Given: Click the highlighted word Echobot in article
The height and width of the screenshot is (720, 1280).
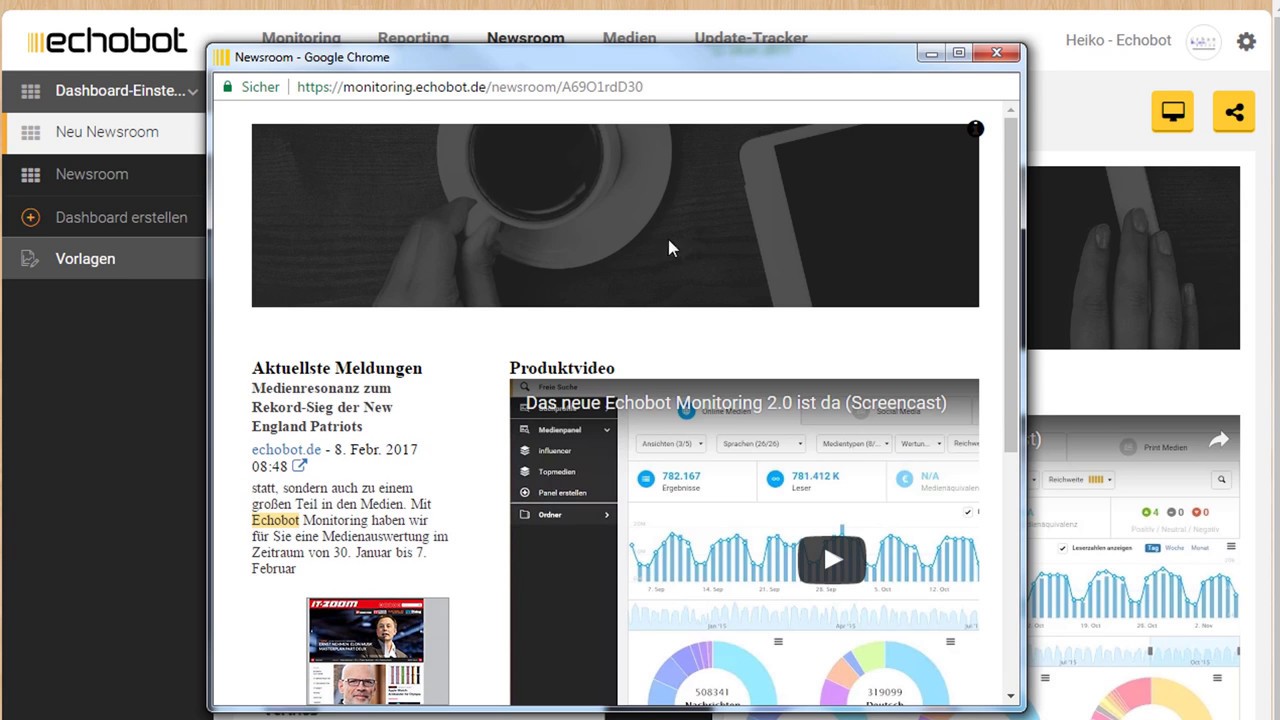Looking at the screenshot, I should click(x=275, y=520).
